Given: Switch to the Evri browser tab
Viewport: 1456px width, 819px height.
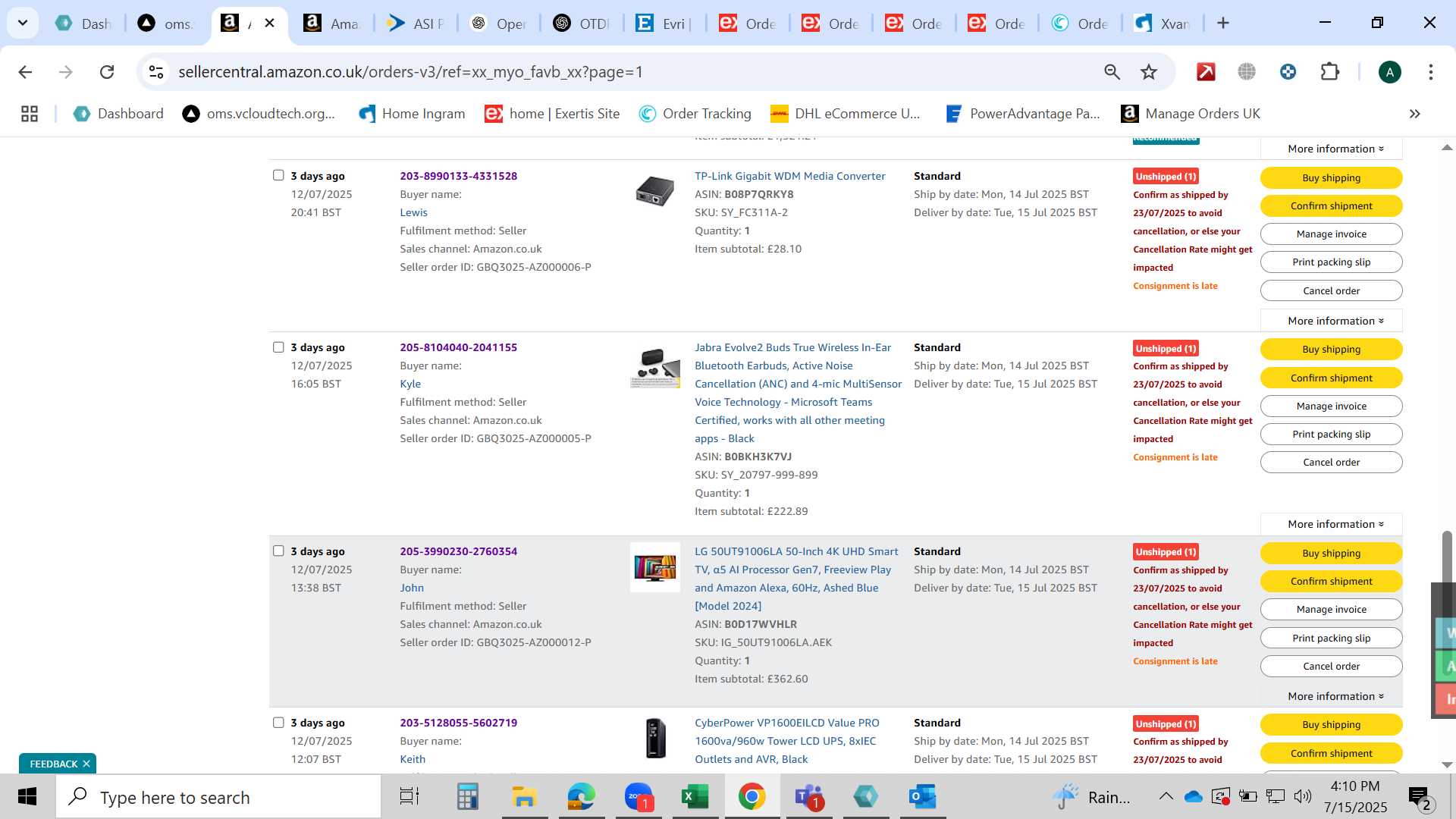Looking at the screenshot, I should pyautogui.click(x=665, y=24).
